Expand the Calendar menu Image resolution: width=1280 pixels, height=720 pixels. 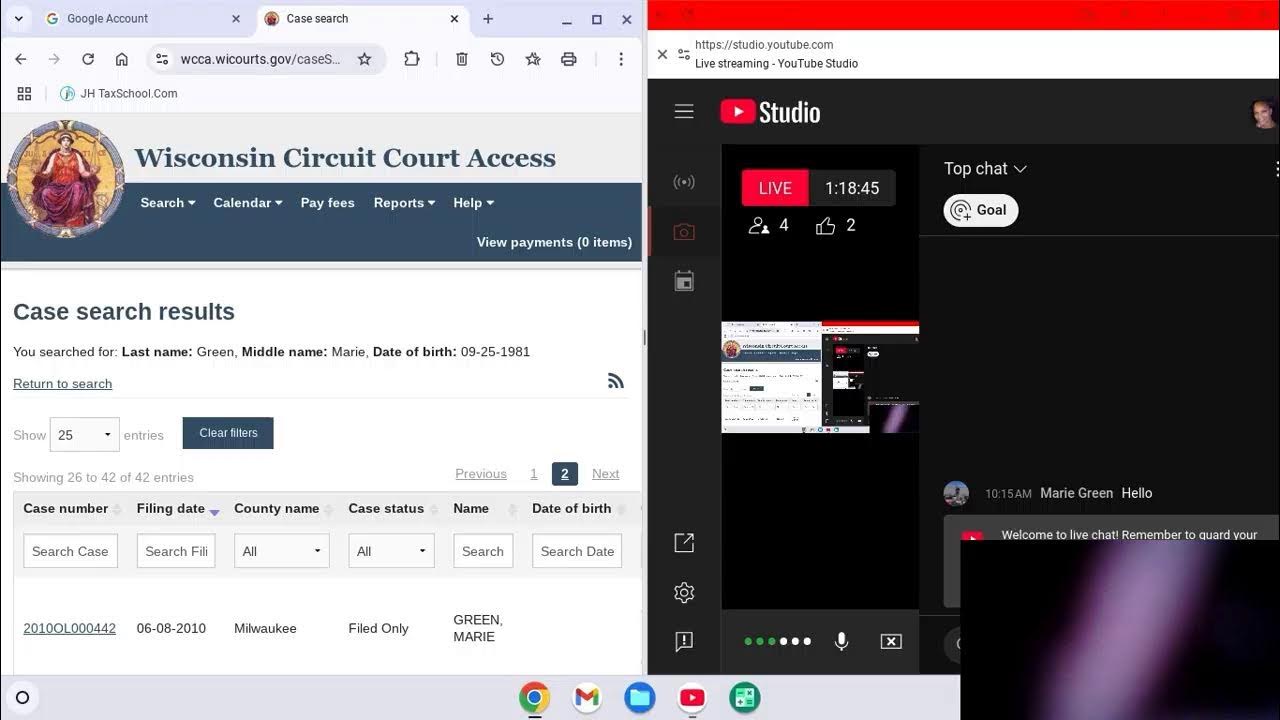coord(248,203)
